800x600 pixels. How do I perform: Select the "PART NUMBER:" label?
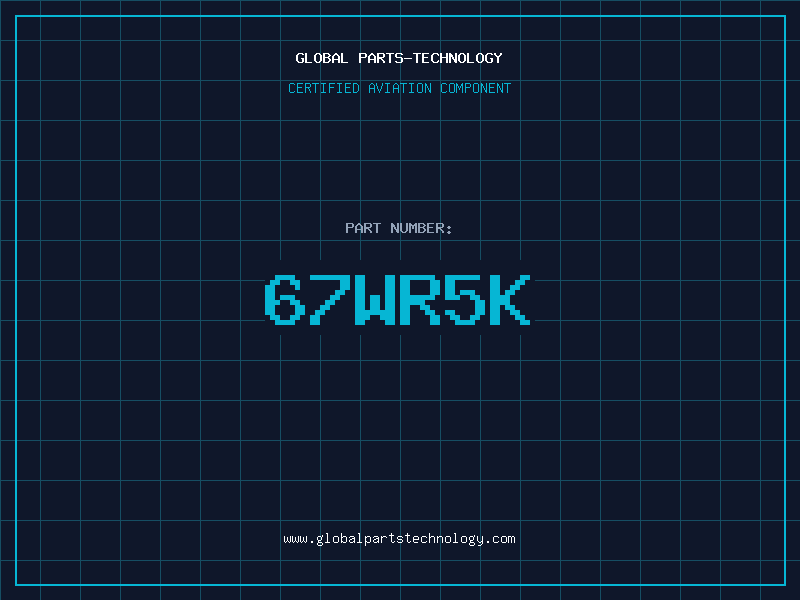pyautogui.click(x=399, y=228)
